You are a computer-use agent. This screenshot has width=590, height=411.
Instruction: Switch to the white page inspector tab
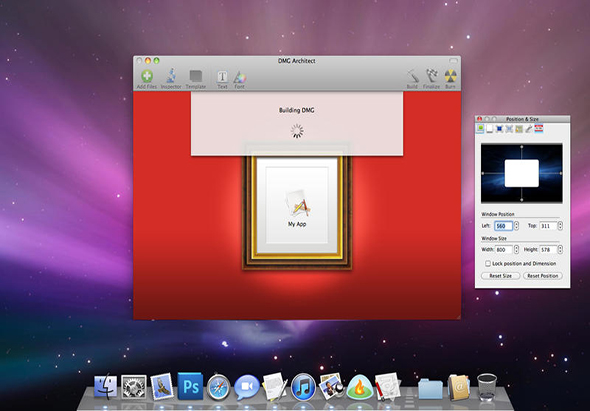(x=490, y=129)
